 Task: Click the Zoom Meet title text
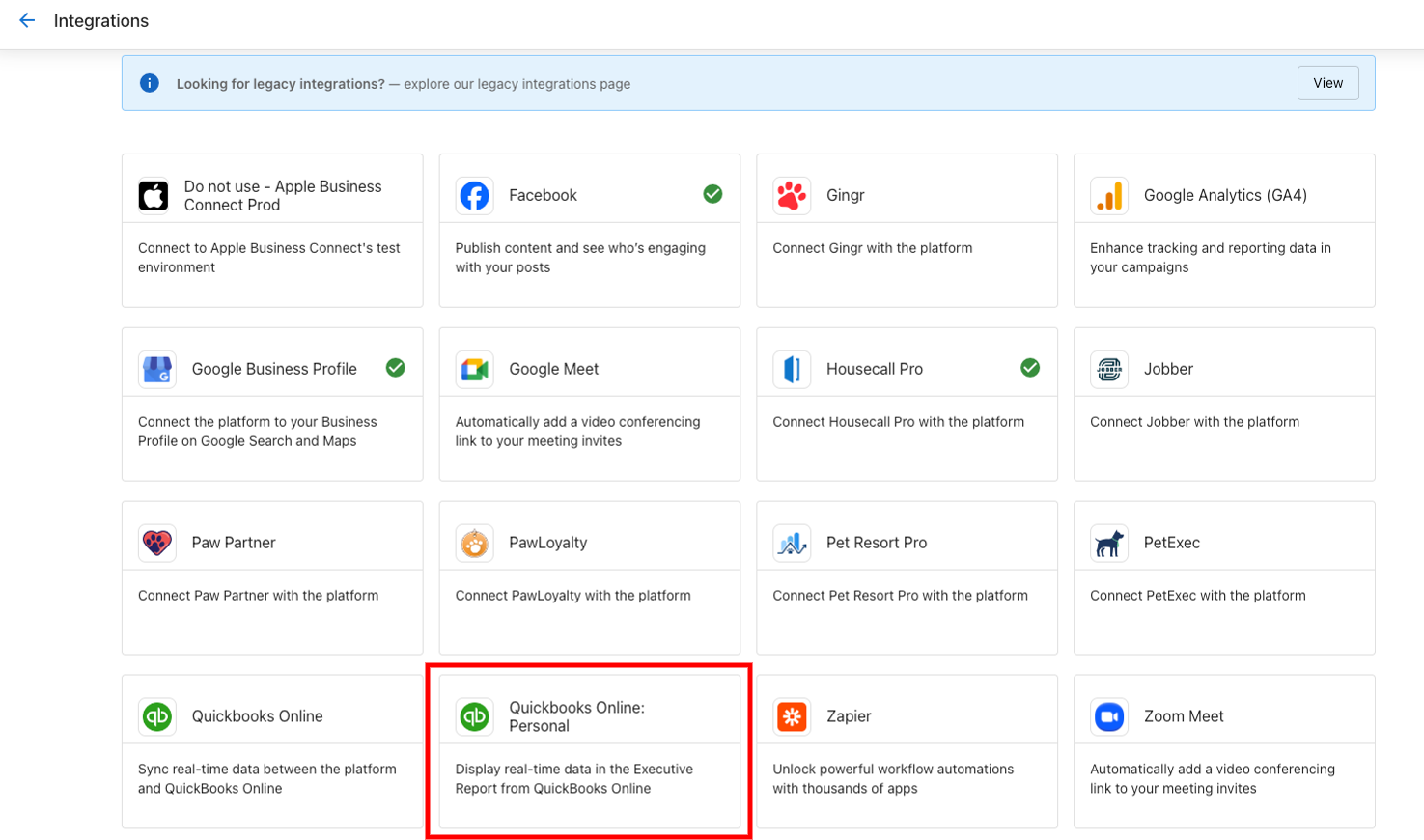click(1184, 716)
